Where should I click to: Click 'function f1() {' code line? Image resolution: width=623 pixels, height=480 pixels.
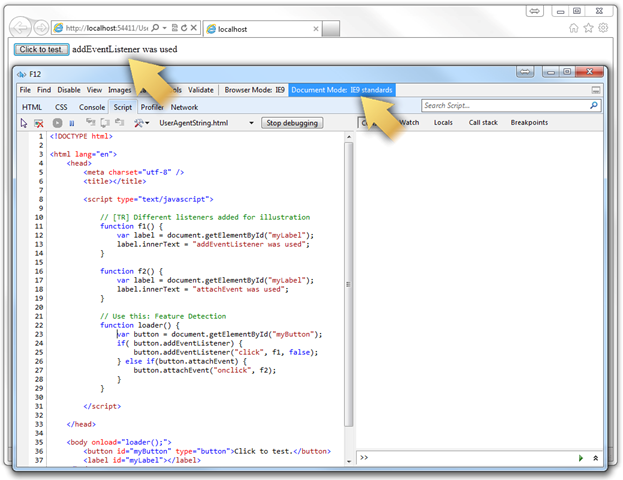coord(132,226)
